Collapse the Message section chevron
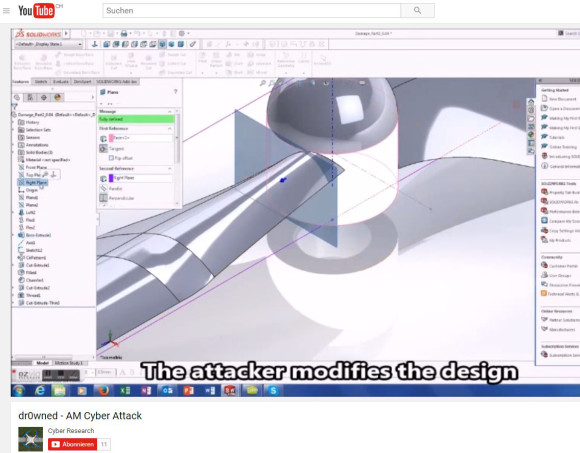The image size is (580, 453). click(x=170, y=111)
